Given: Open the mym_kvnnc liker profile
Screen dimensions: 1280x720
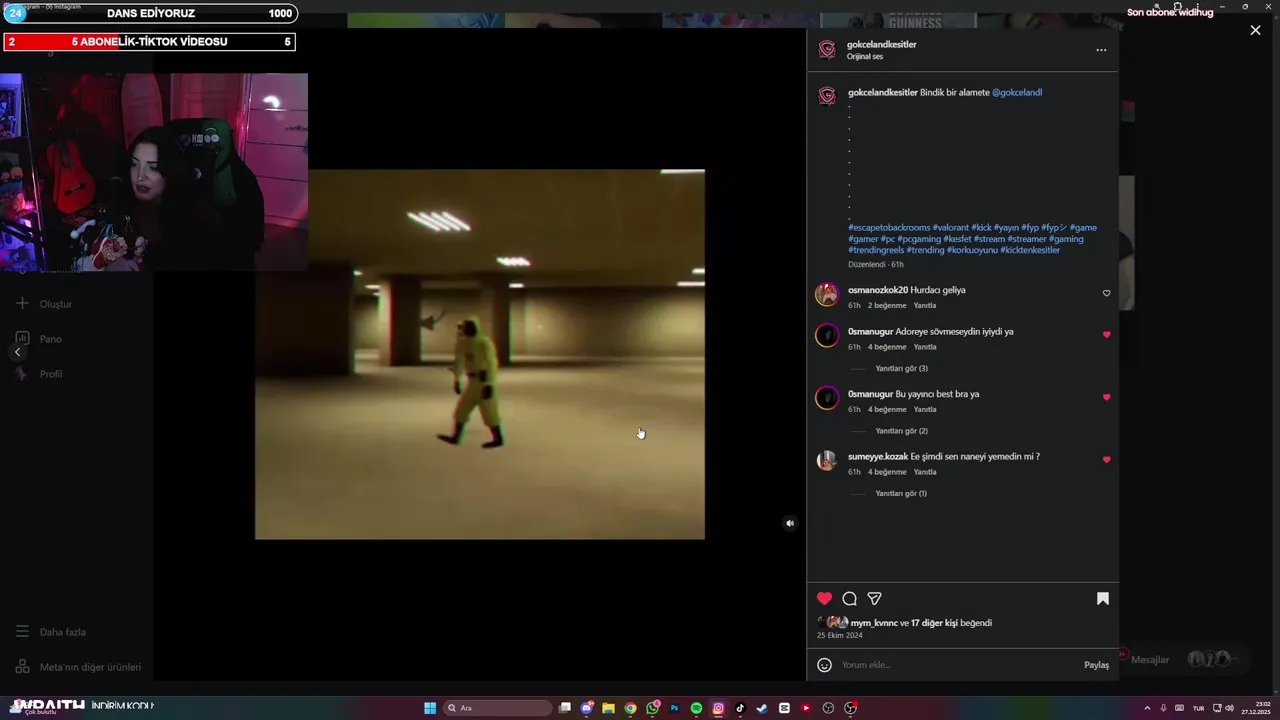Looking at the screenshot, I should point(874,623).
